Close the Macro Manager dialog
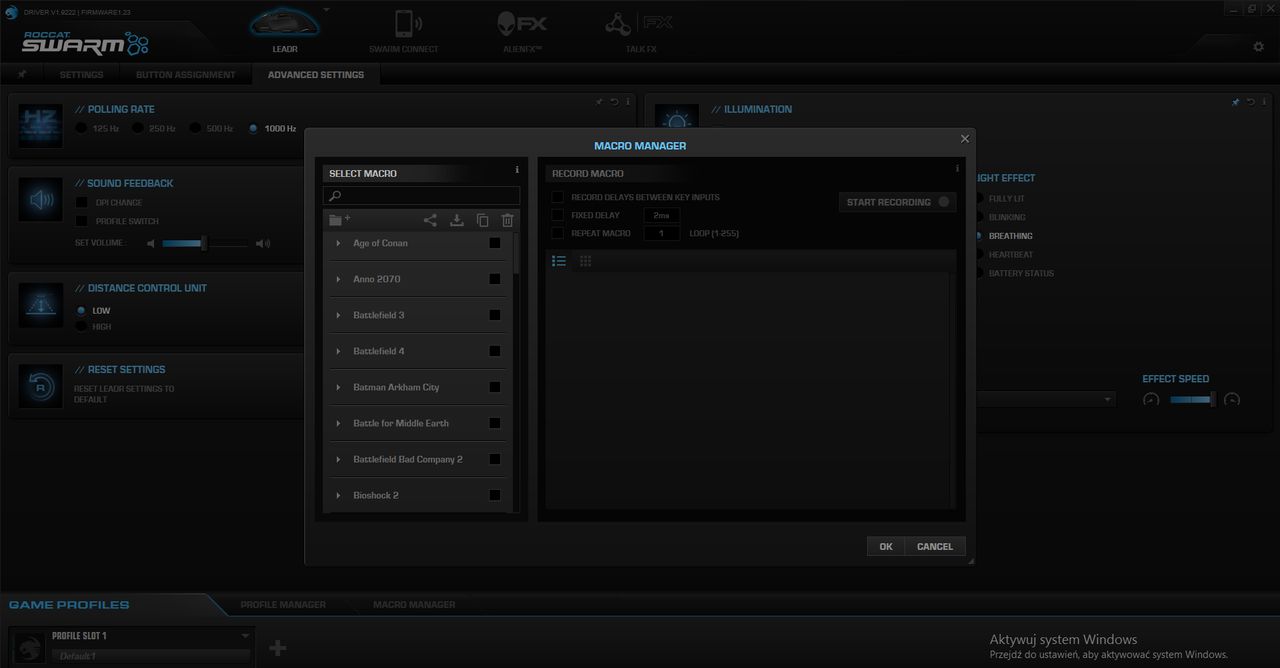 (x=965, y=139)
